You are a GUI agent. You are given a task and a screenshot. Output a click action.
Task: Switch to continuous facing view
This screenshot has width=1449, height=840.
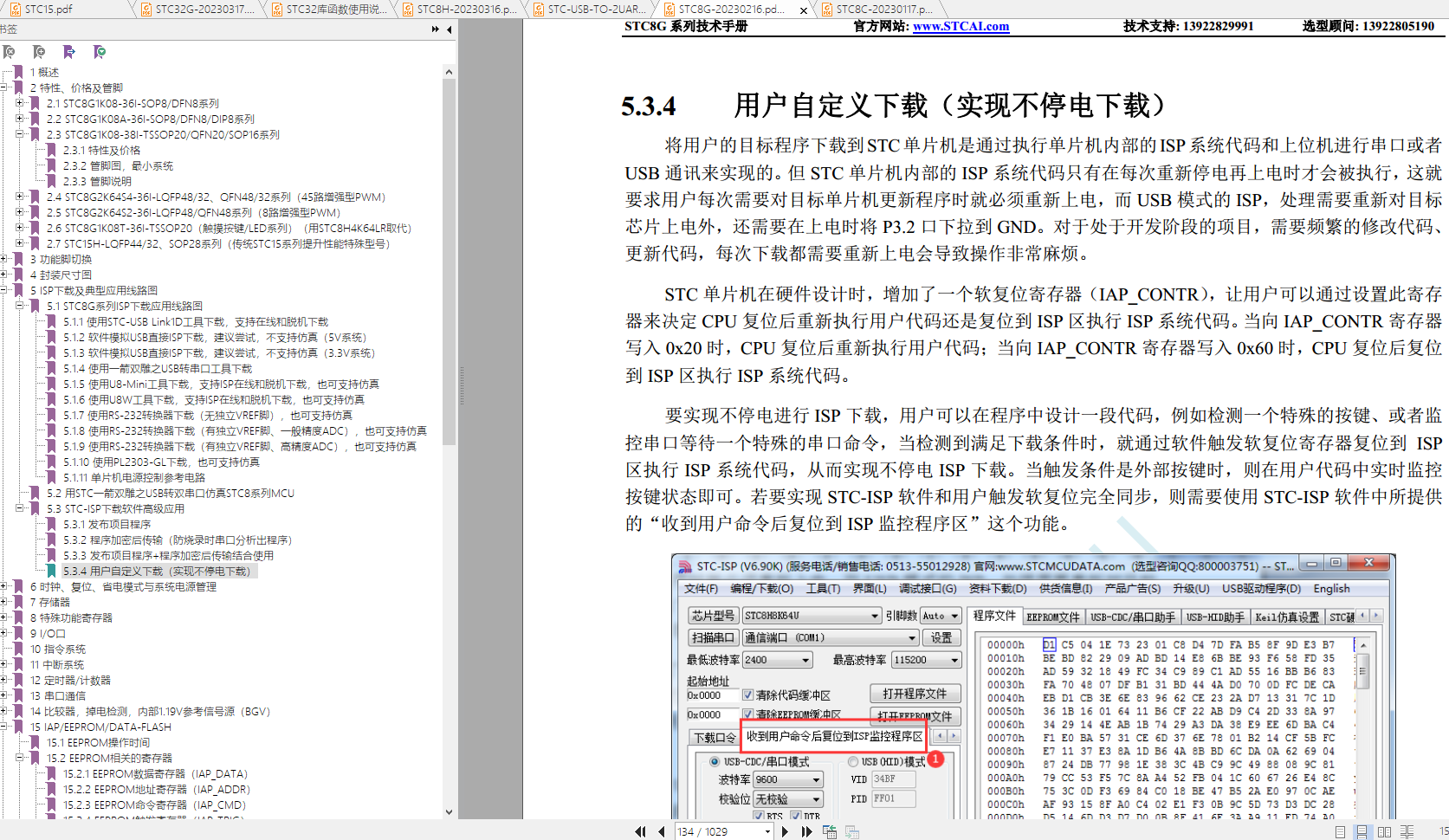1407,831
